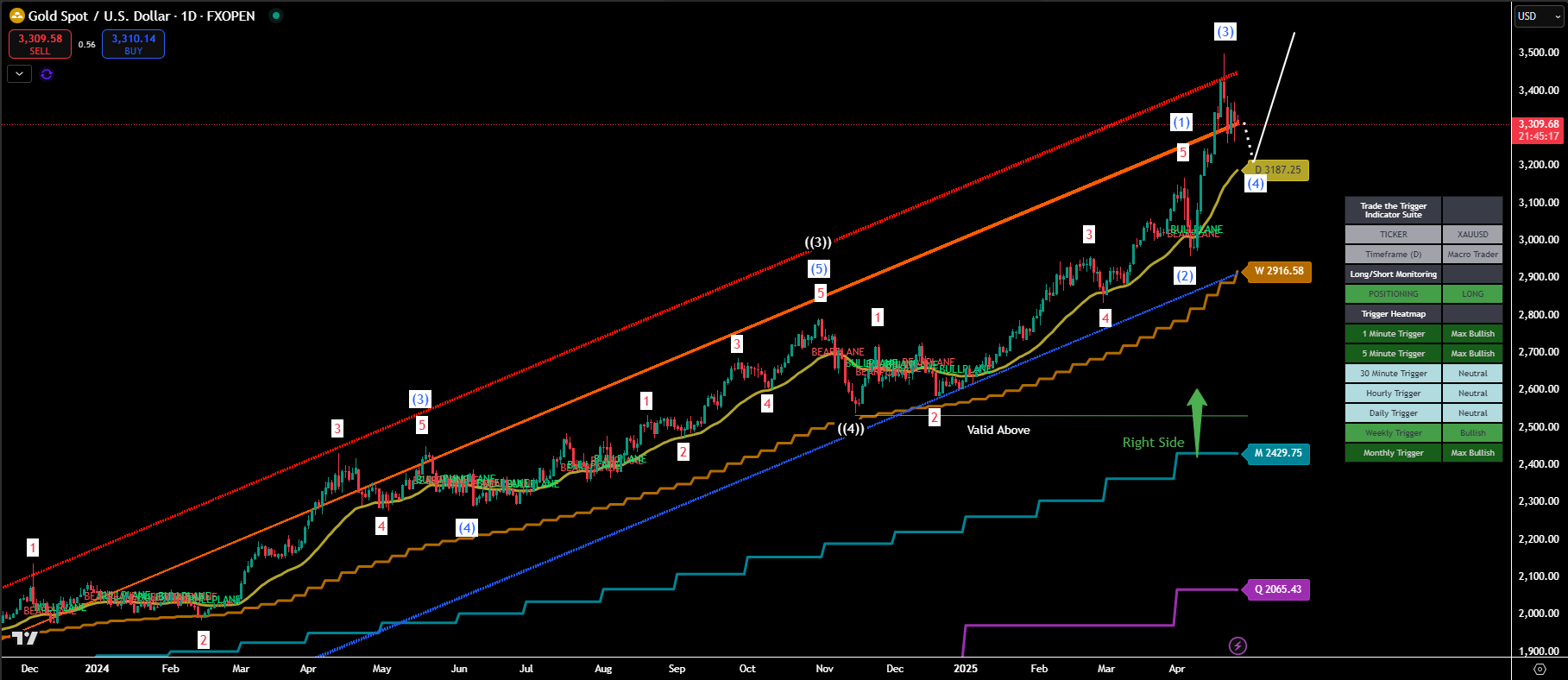Click the 2025 date on time axis
The width and height of the screenshot is (1568, 680).
click(x=965, y=669)
